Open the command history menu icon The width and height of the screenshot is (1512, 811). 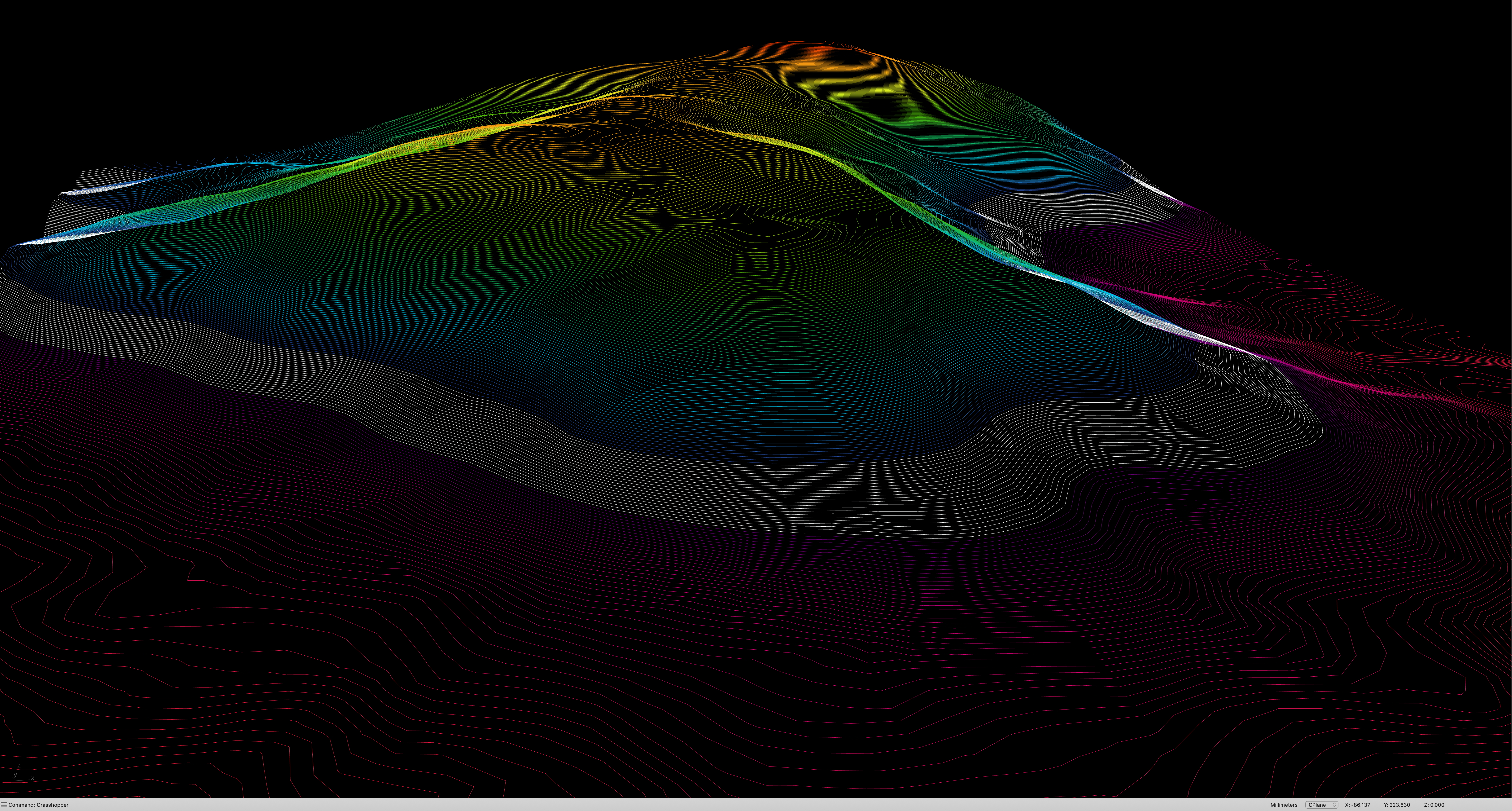click(x=4, y=805)
